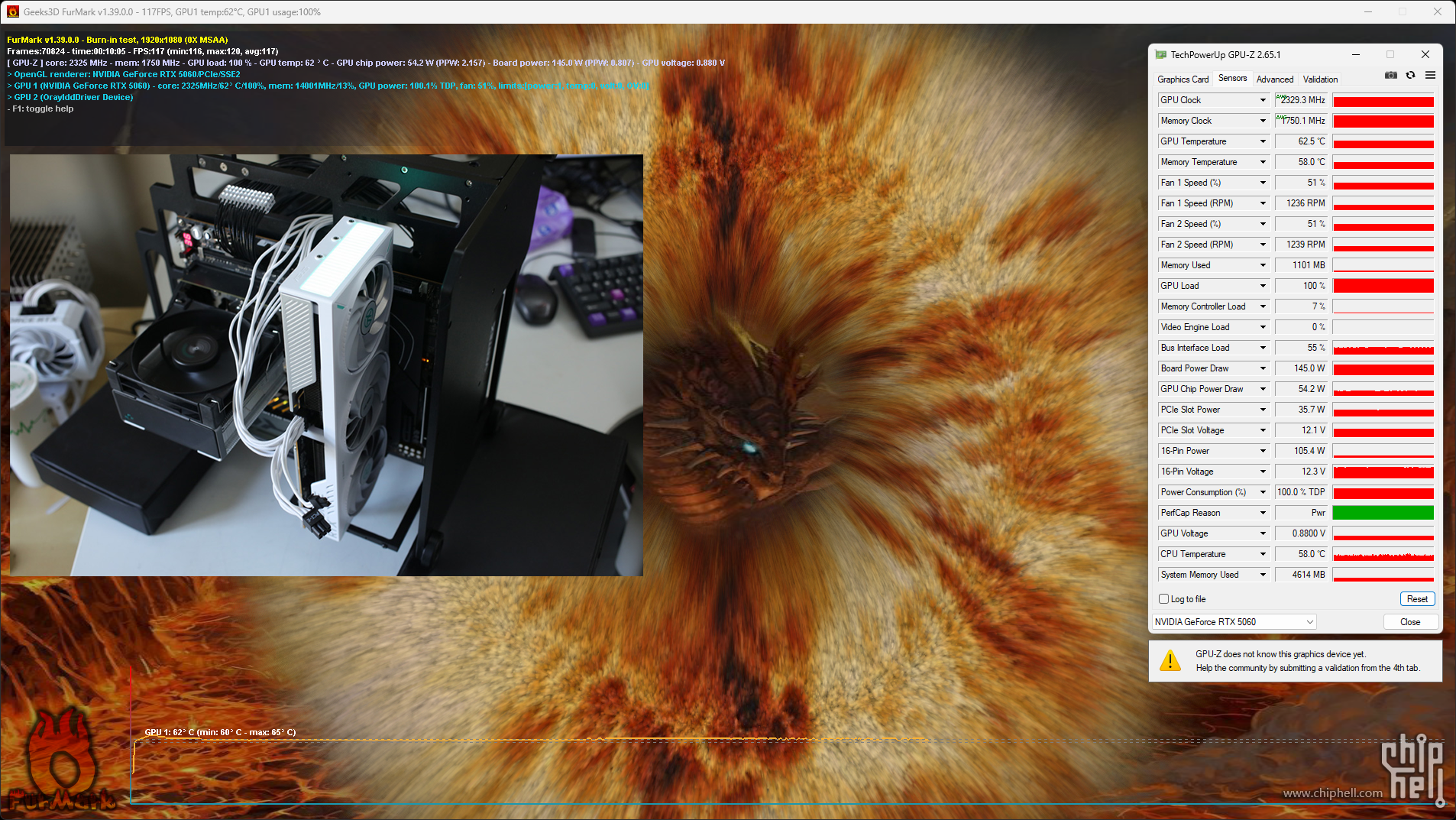The height and width of the screenshot is (820, 1456).
Task: Click the GPU-Z refresh icon
Action: (x=1411, y=75)
